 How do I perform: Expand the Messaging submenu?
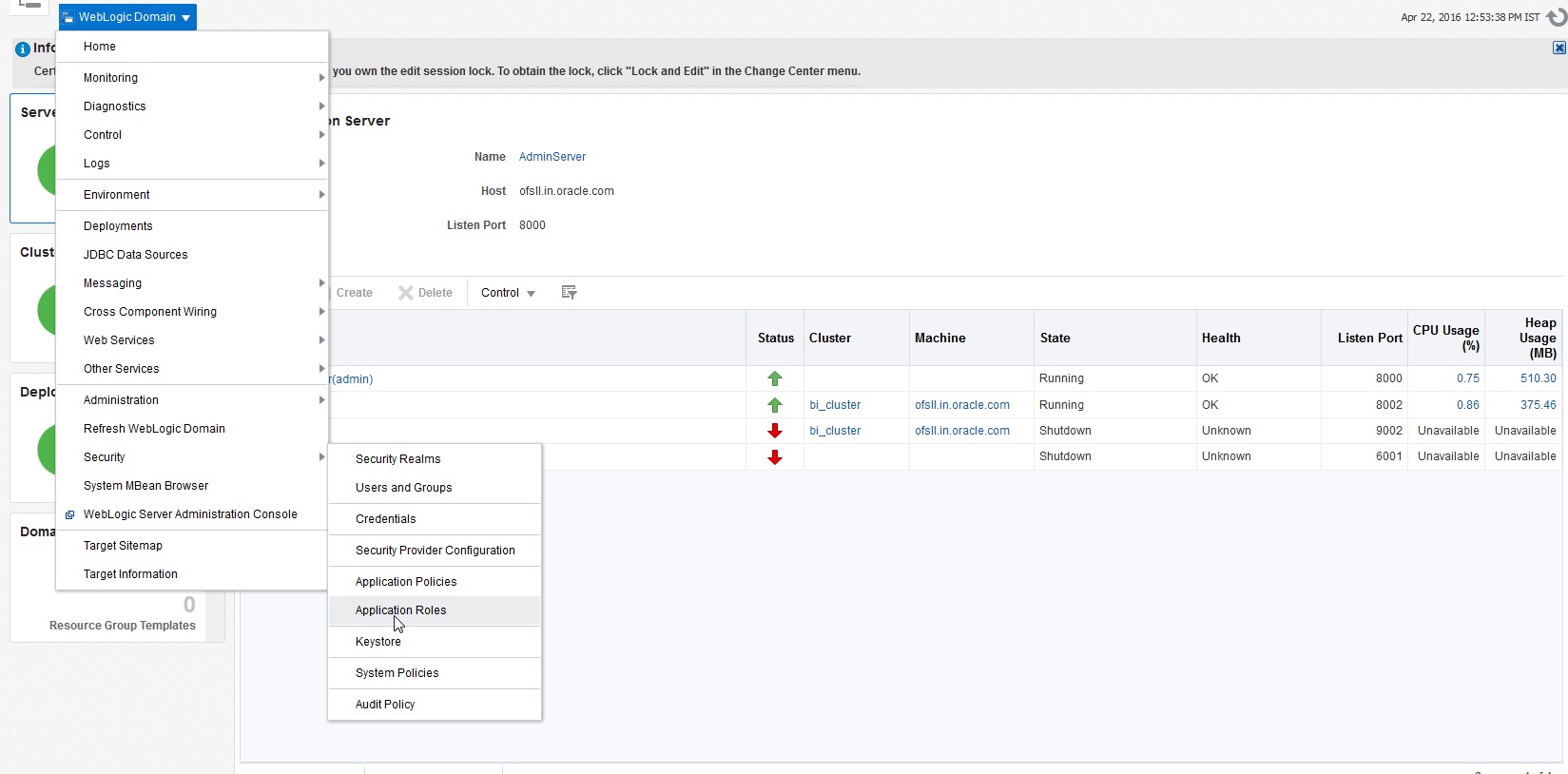192,283
